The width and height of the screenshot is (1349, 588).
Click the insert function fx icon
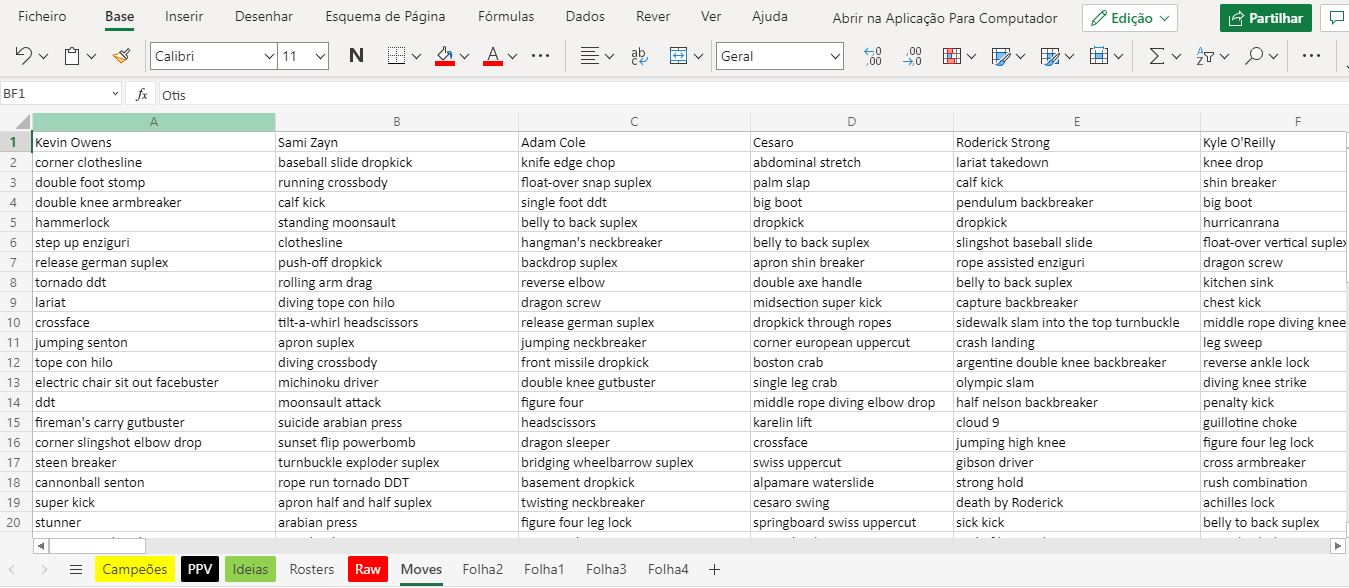[x=142, y=95]
